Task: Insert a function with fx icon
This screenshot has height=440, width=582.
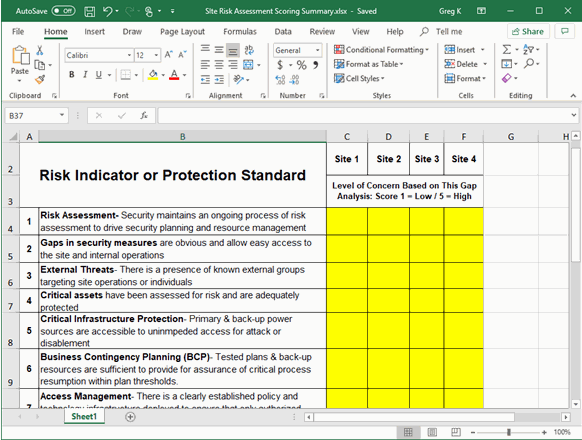Action: (144, 115)
